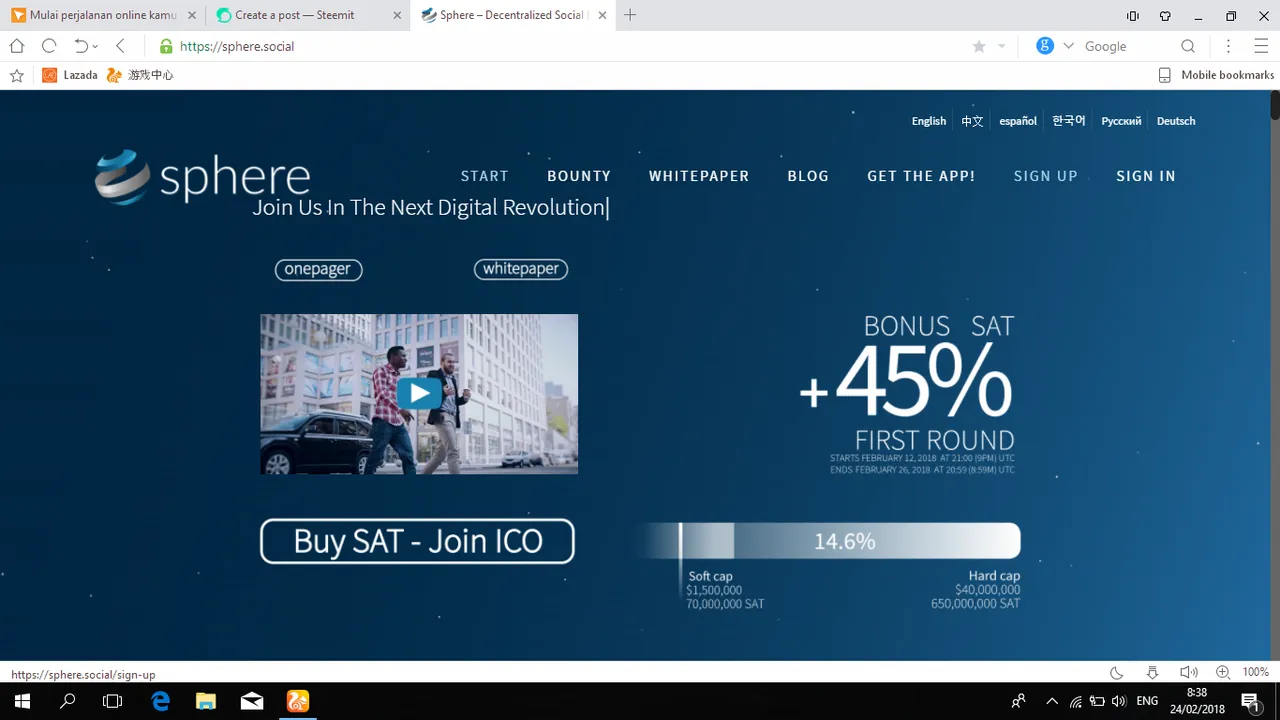The image size is (1280, 720).
Task: Open Windows taskbar search
Action: click(67, 701)
